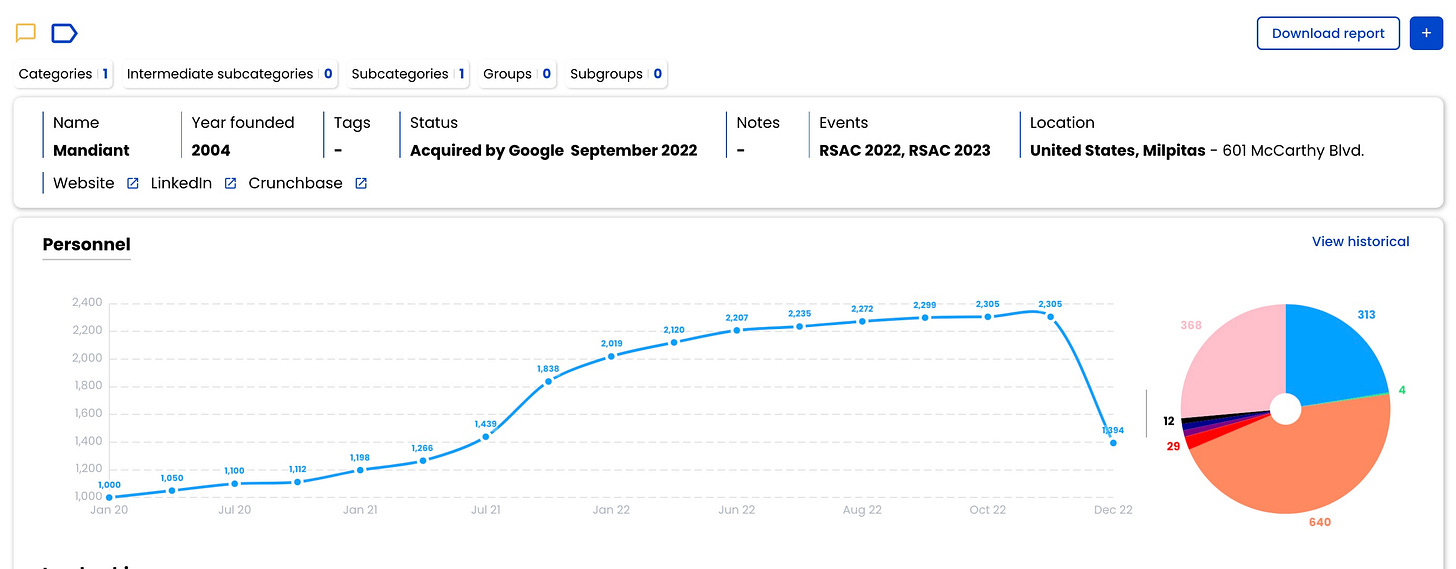Viewport: 1456px width, 569px height.
Task: Select the Subgroups 0 chip
Action: [616, 74]
